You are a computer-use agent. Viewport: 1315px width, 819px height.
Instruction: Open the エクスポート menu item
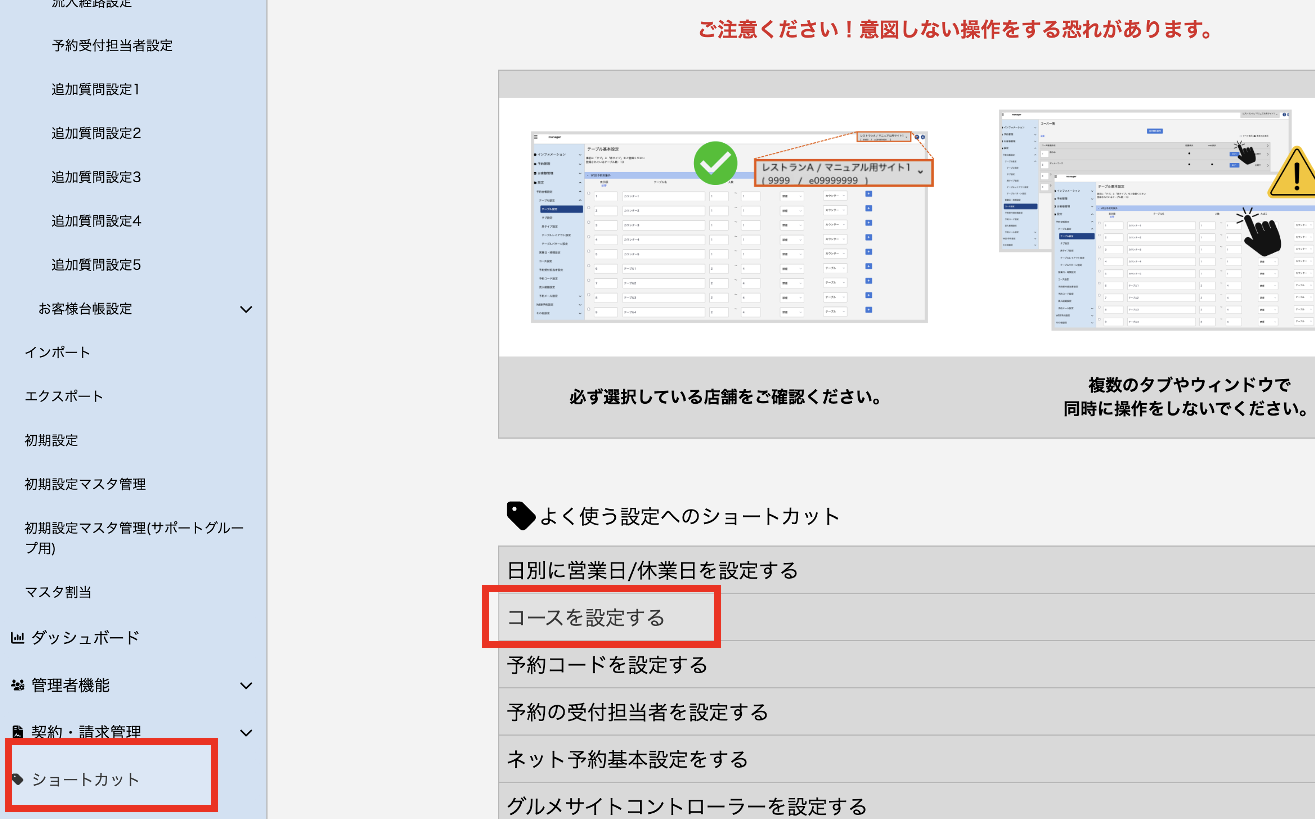64,396
